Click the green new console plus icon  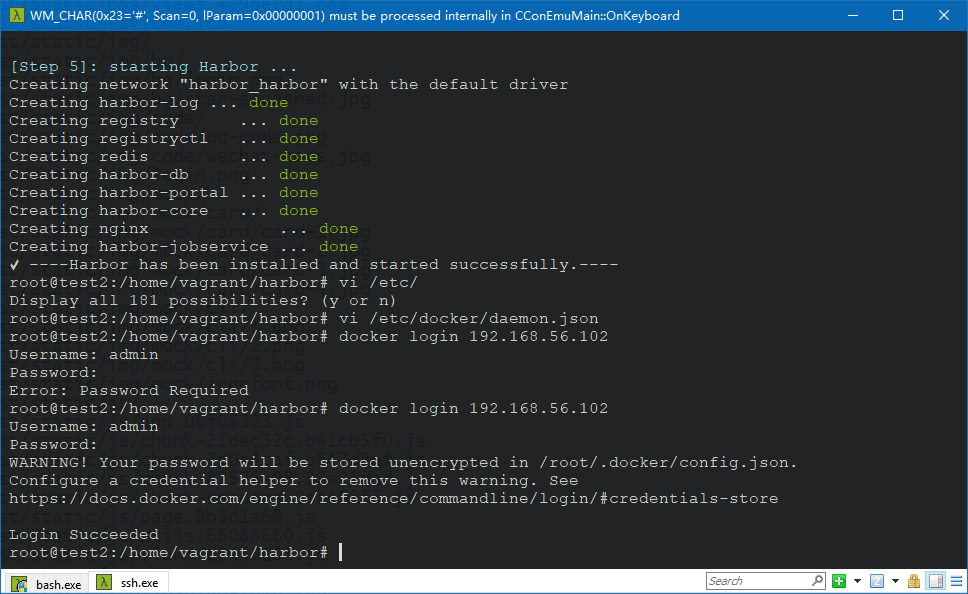click(838, 581)
